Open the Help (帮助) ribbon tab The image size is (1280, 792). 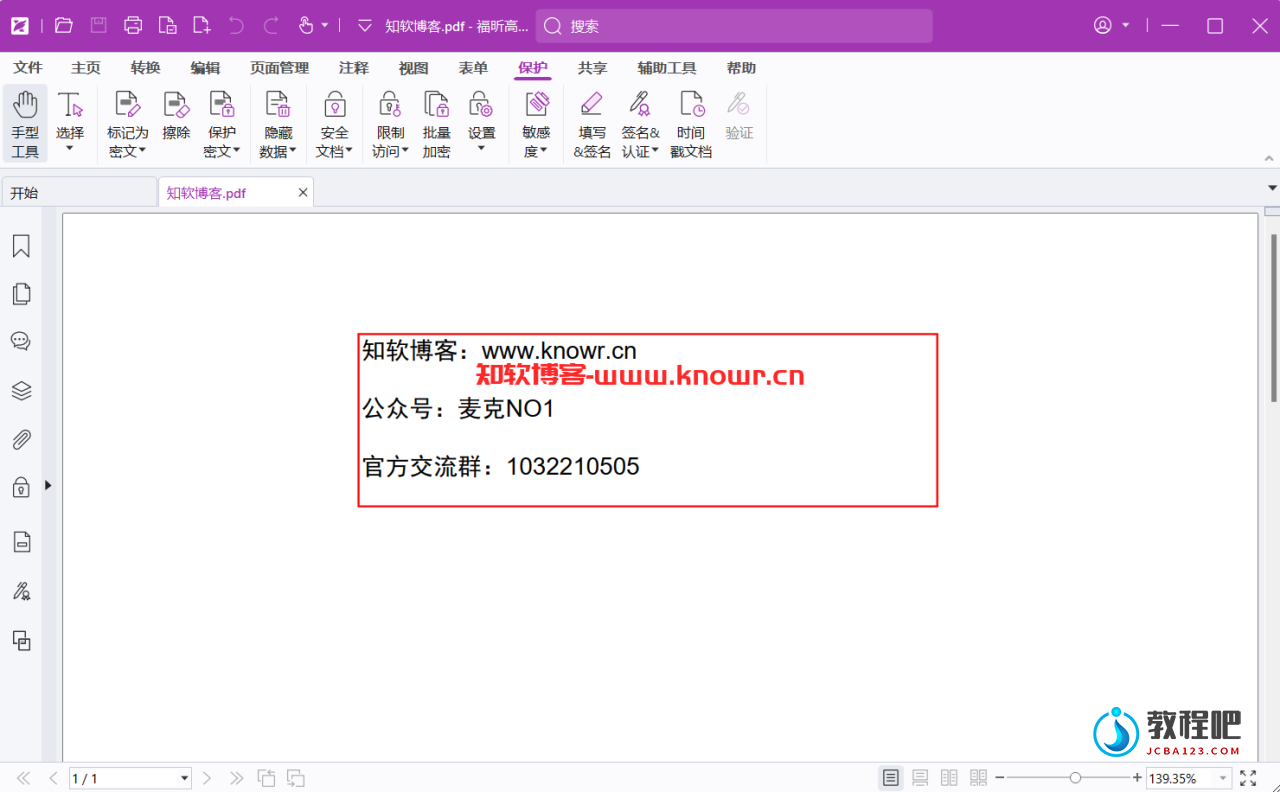point(741,68)
